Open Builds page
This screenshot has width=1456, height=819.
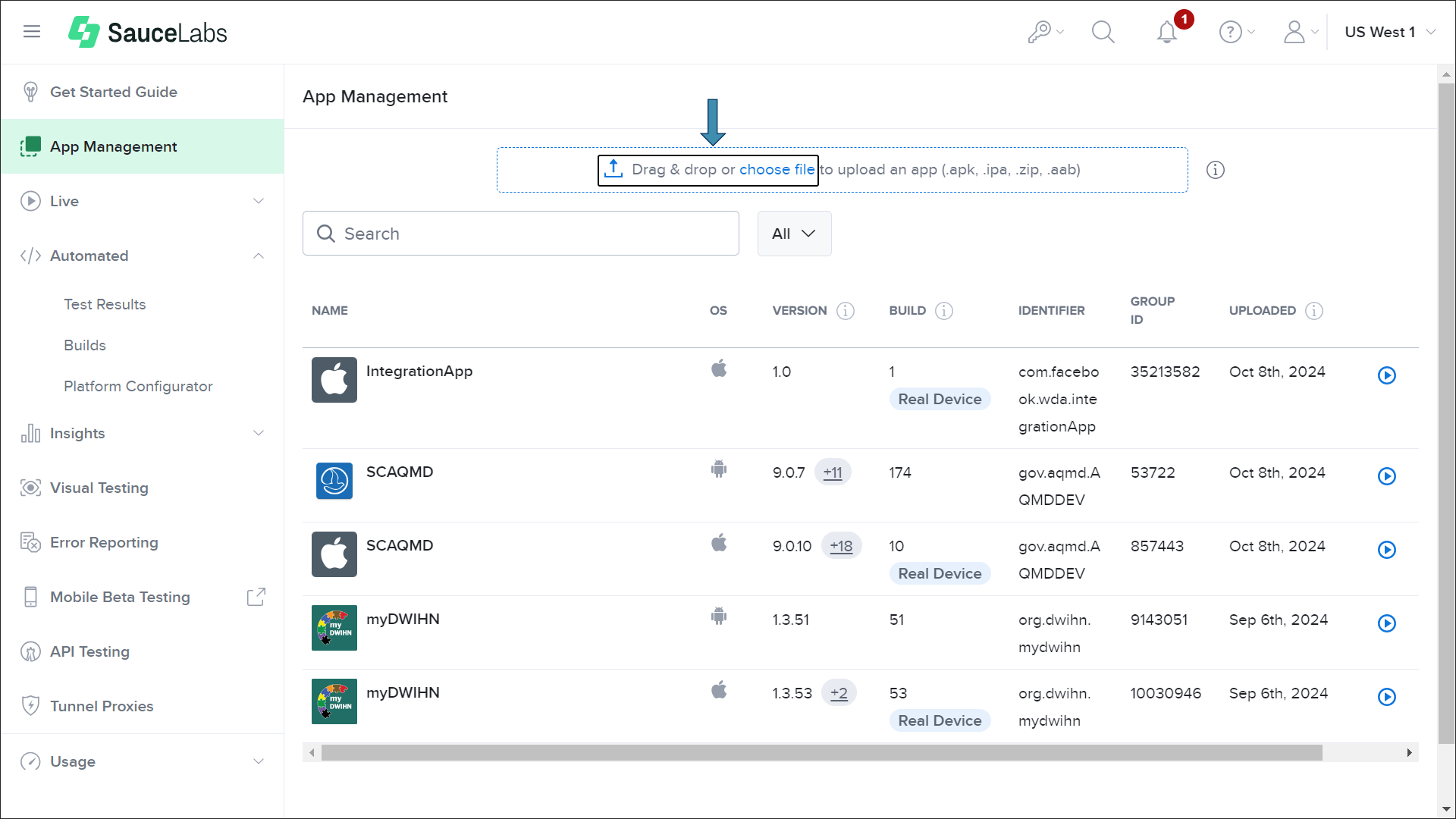[x=85, y=345]
